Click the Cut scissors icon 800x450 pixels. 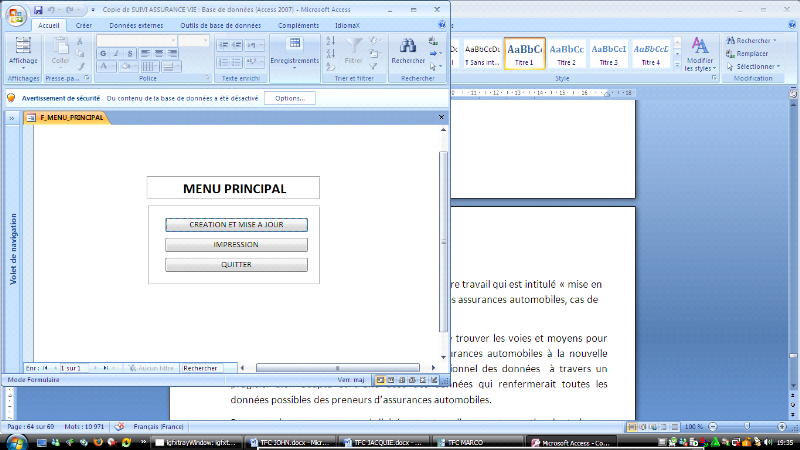pyautogui.click(x=80, y=41)
